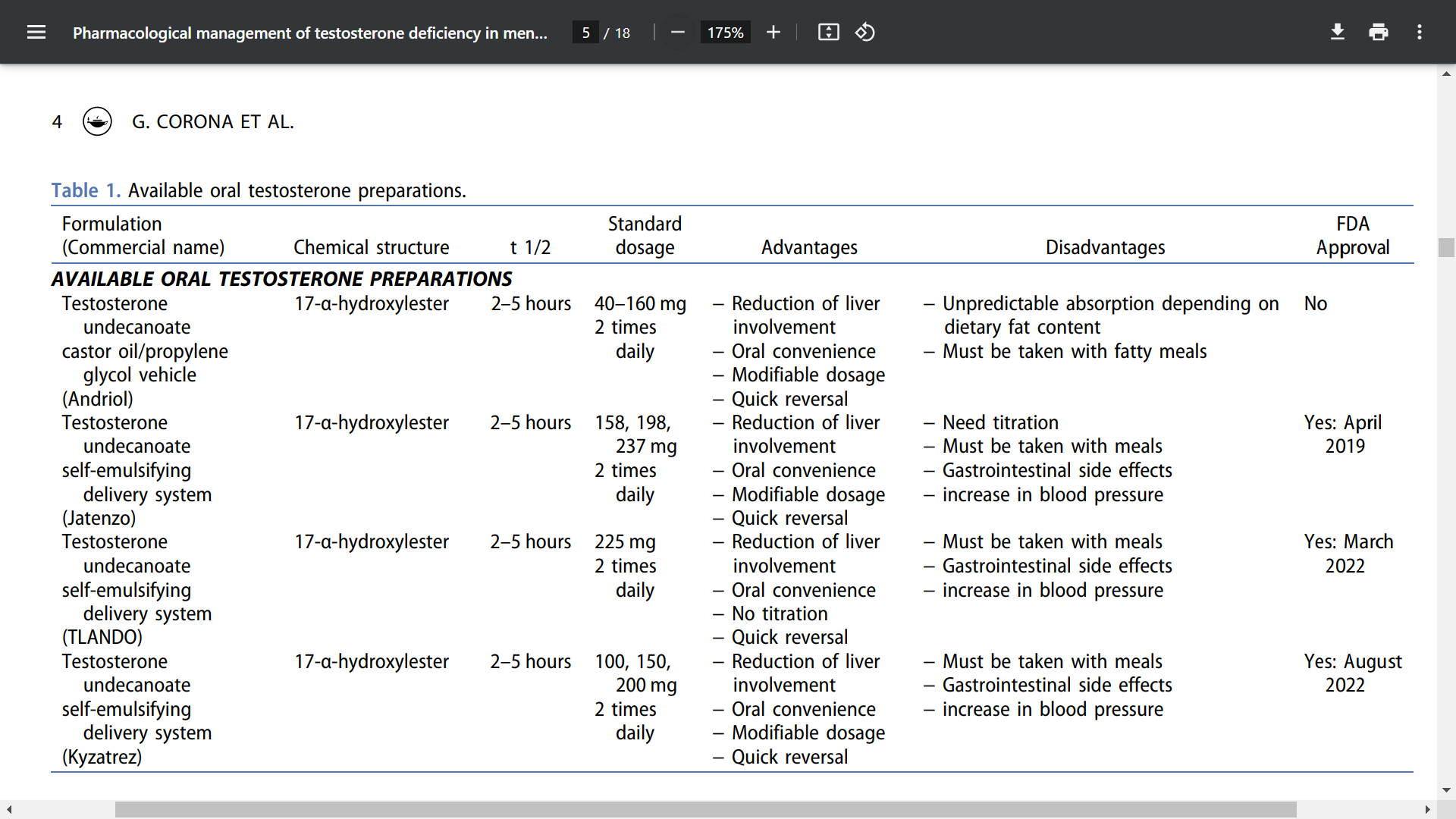This screenshot has height=819, width=1456.
Task: Click the '(Kyzatrez)' commercial name text
Action: coord(102,757)
